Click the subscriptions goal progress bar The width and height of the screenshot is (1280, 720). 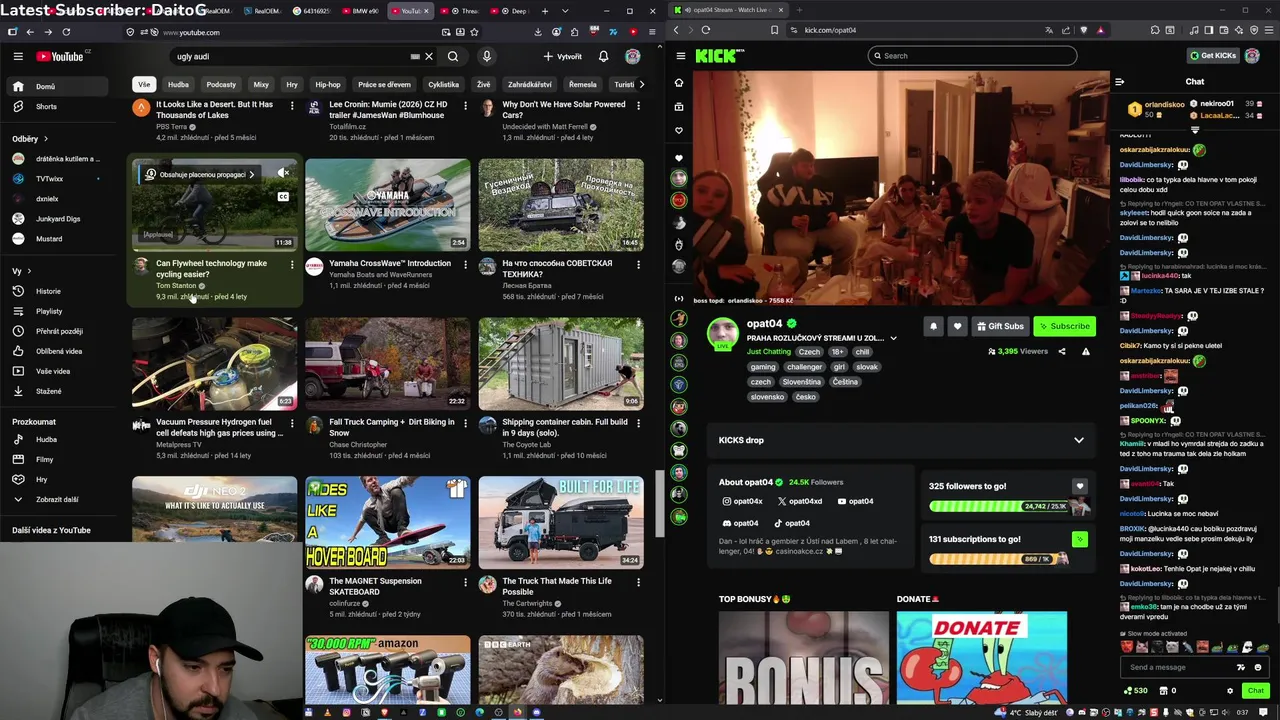[x=999, y=559]
